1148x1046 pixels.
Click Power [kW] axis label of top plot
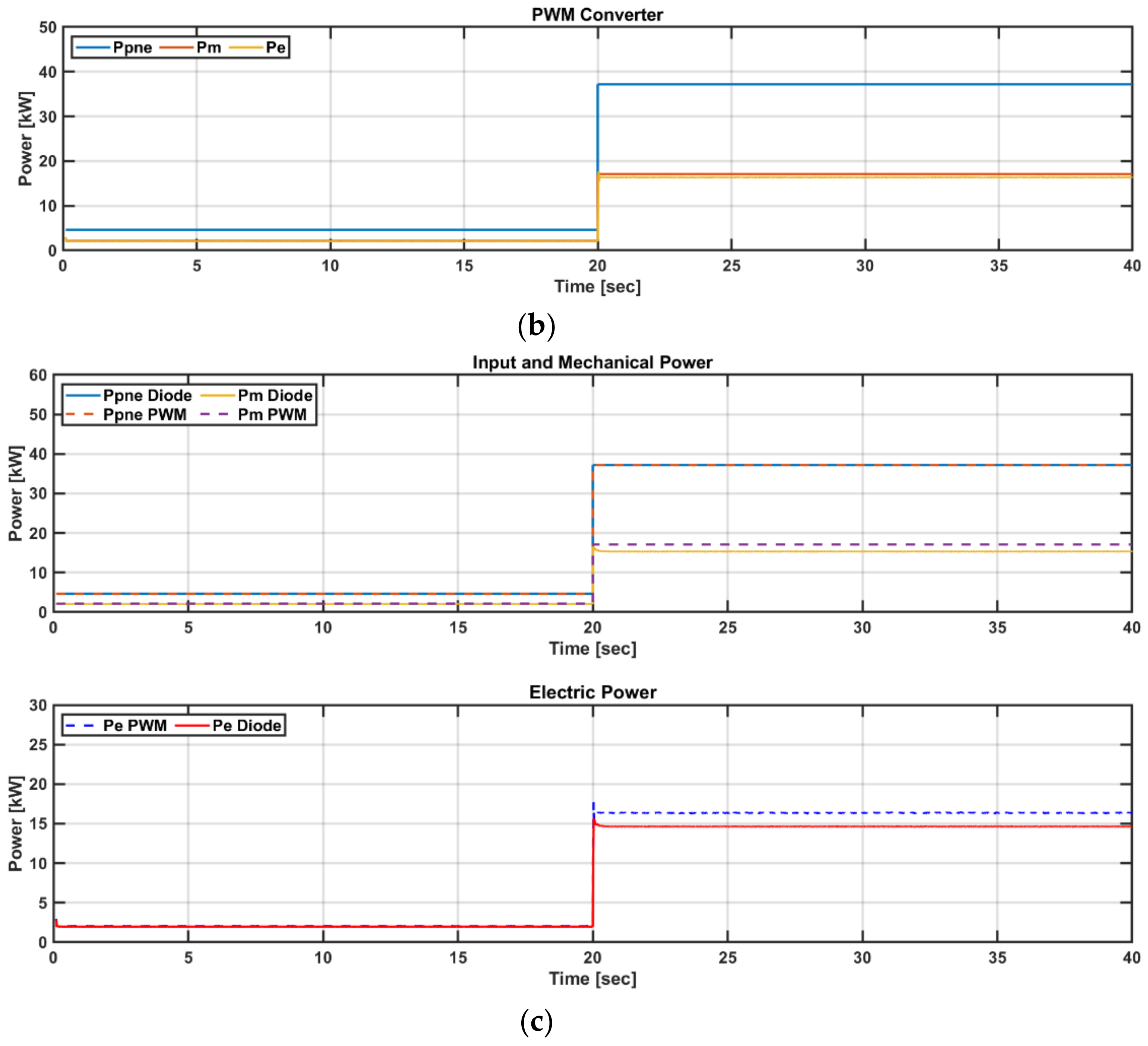pyautogui.click(x=25, y=138)
